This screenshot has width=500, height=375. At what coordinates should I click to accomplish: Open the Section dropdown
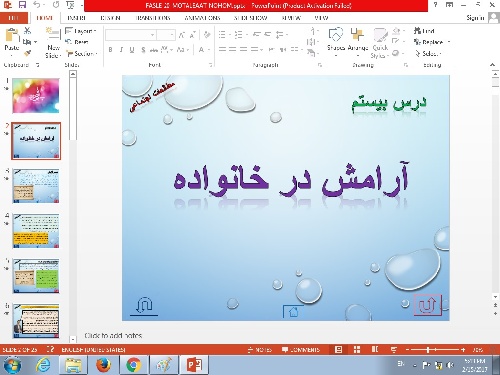tap(82, 53)
